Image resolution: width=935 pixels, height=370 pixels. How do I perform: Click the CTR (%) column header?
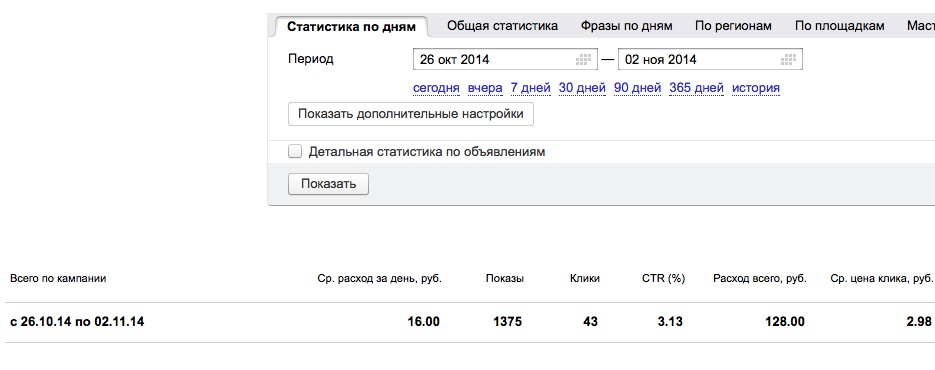[x=664, y=278]
